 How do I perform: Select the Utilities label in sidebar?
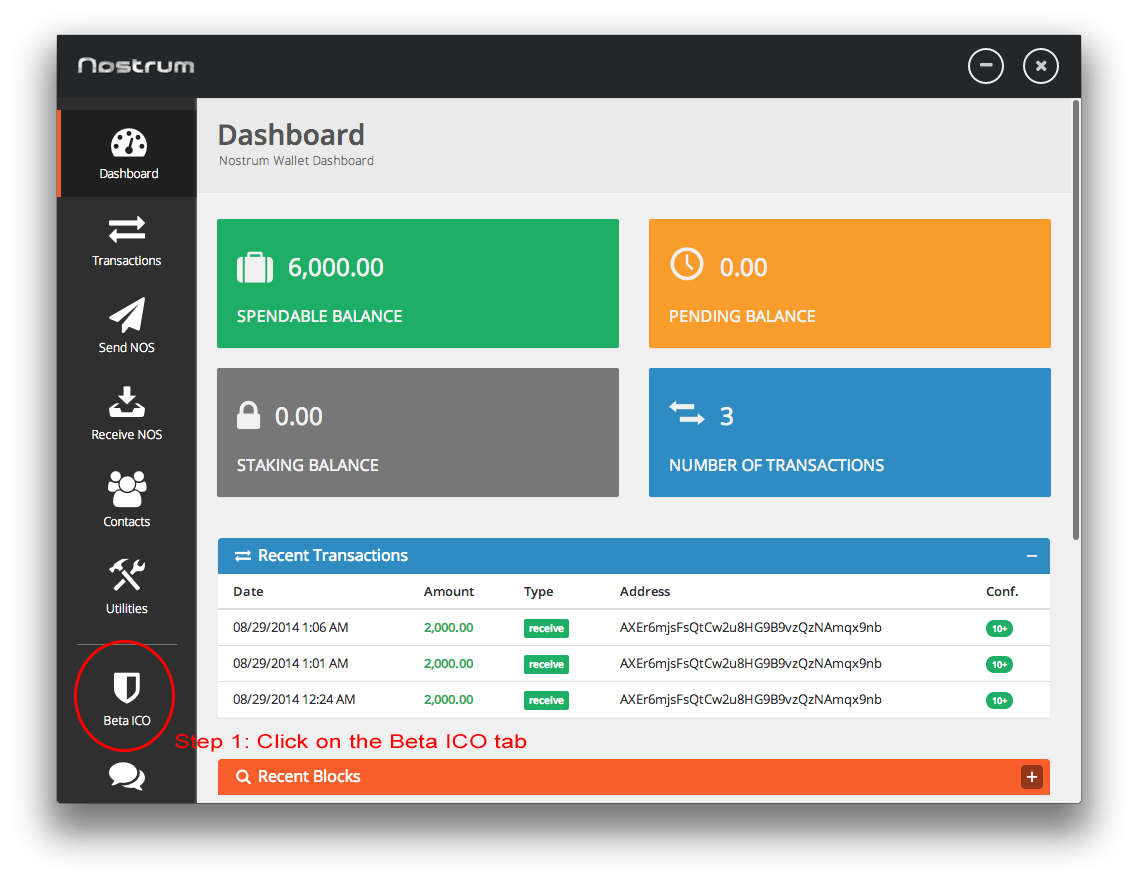(127, 609)
